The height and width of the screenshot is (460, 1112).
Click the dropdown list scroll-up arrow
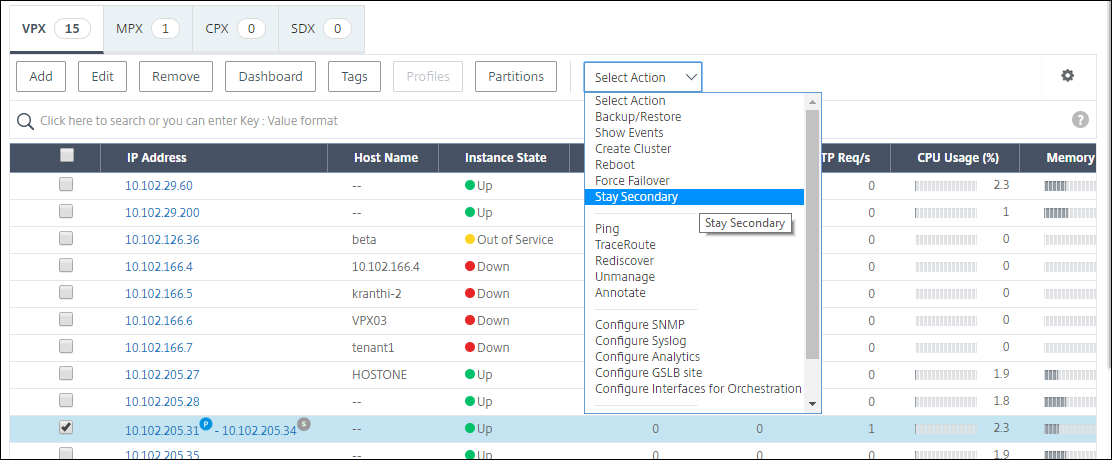coord(813,101)
